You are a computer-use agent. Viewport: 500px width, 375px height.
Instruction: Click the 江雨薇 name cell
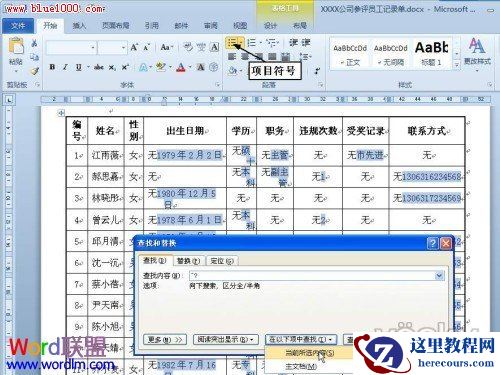[x=106, y=155]
